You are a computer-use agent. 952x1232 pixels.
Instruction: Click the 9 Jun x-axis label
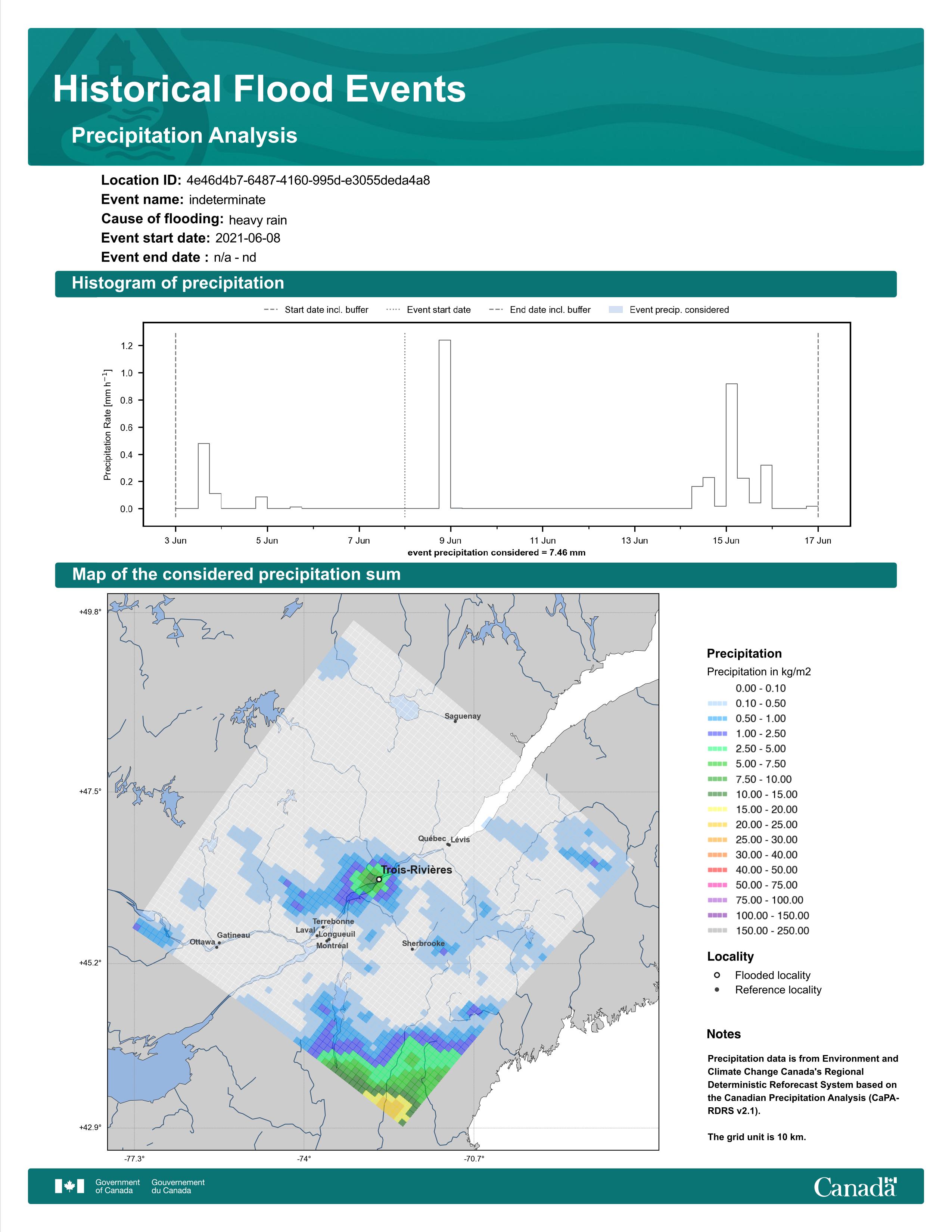click(x=450, y=541)
